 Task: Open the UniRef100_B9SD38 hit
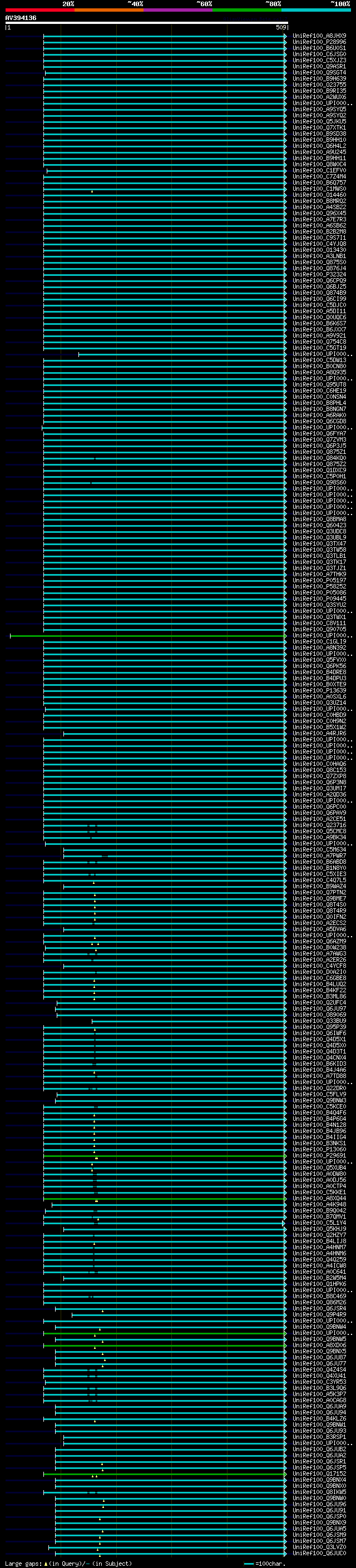(x=319, y=133)
